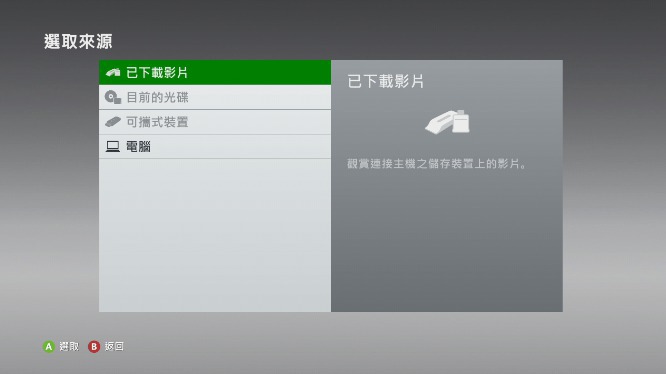Image resolution: width=666 pixels, height=374 pixels.
Task: Click the green A button icon
Action: (49, 347)
